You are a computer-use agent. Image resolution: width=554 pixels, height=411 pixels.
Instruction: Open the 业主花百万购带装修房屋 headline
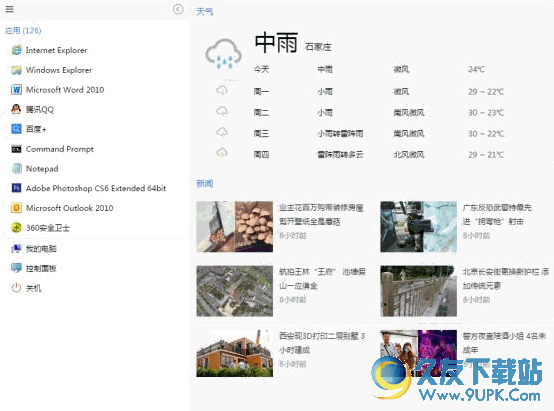tap(321, 215)
